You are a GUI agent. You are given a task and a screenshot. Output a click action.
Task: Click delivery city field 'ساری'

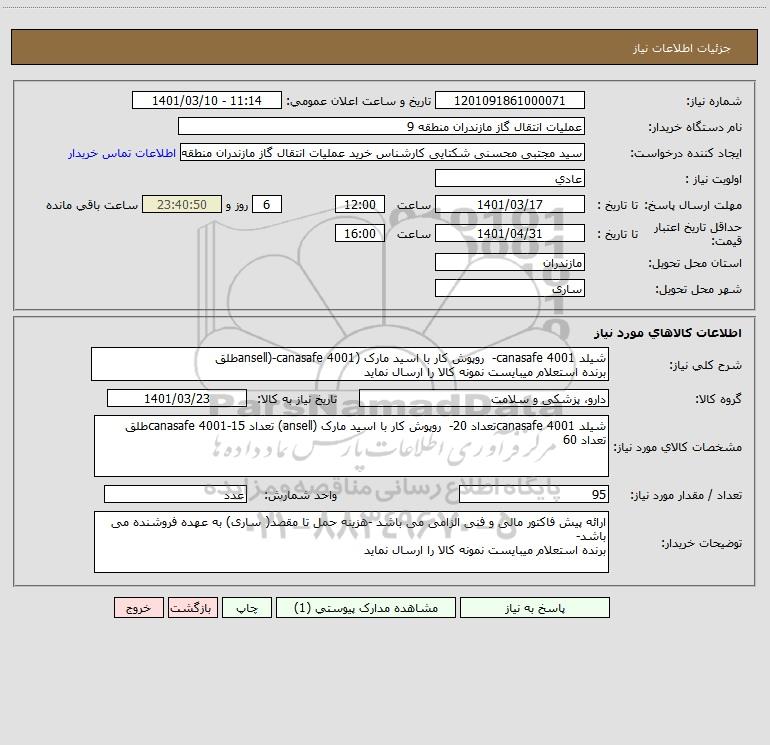[x=510, y=288]
